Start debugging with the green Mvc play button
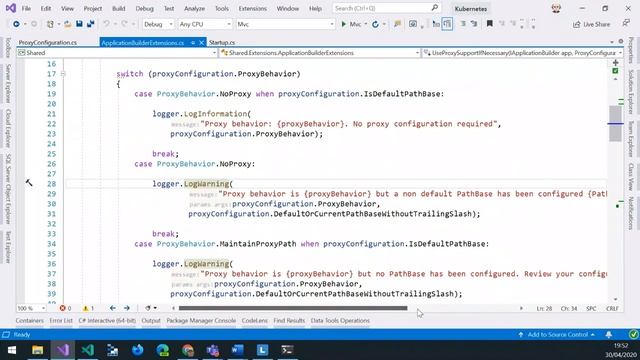 (351, 24)
